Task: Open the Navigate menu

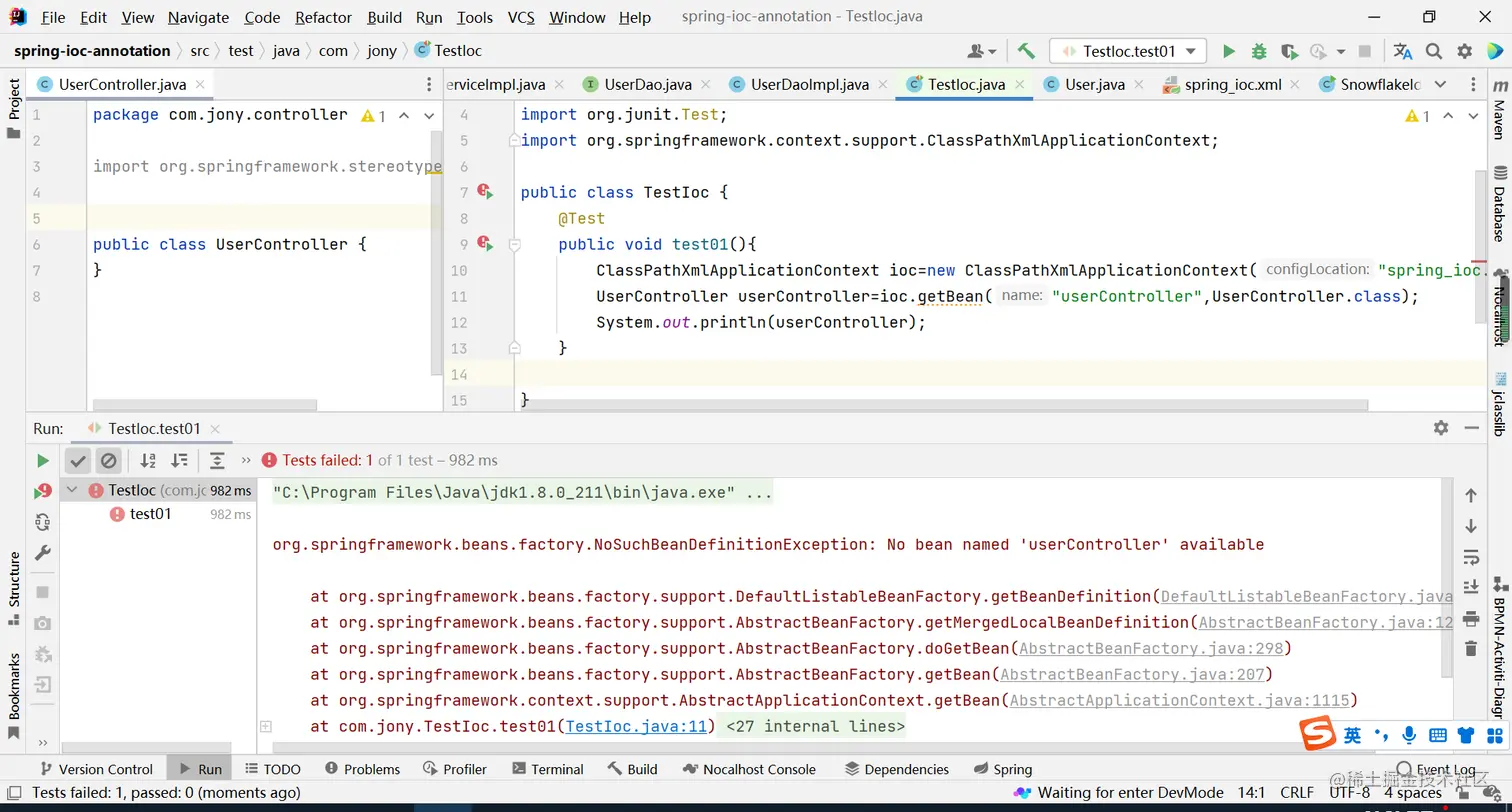Action: [x=198, y=17]
